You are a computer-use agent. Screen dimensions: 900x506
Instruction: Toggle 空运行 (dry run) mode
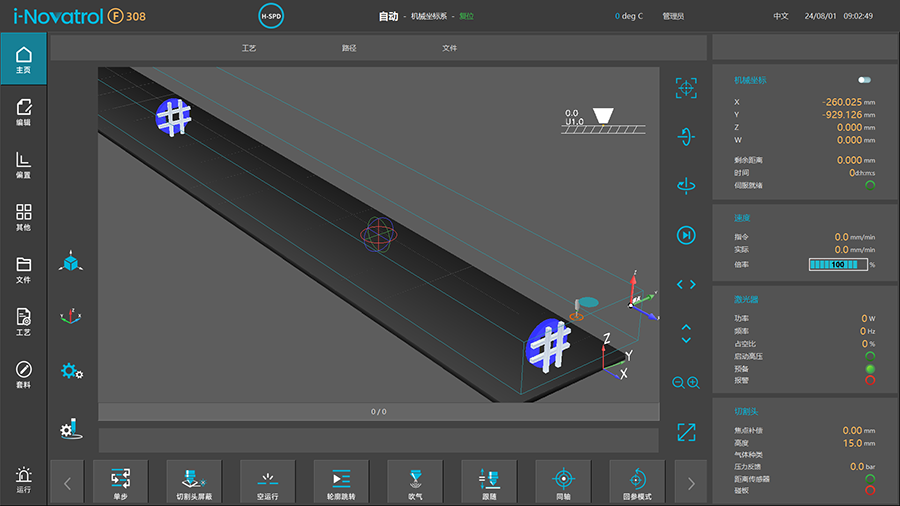click(x=267, y=482)
